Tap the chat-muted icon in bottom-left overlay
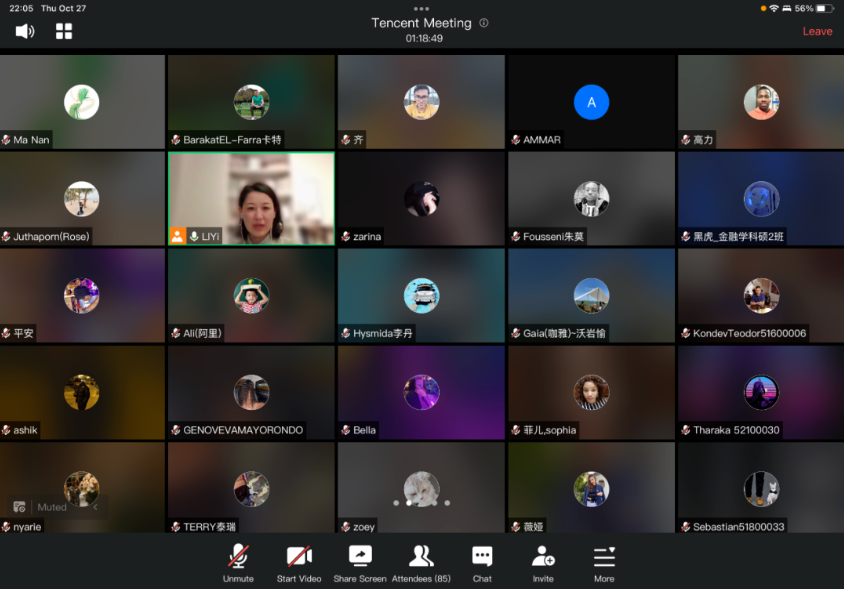844x589 pixels. (x=18, y=507)
